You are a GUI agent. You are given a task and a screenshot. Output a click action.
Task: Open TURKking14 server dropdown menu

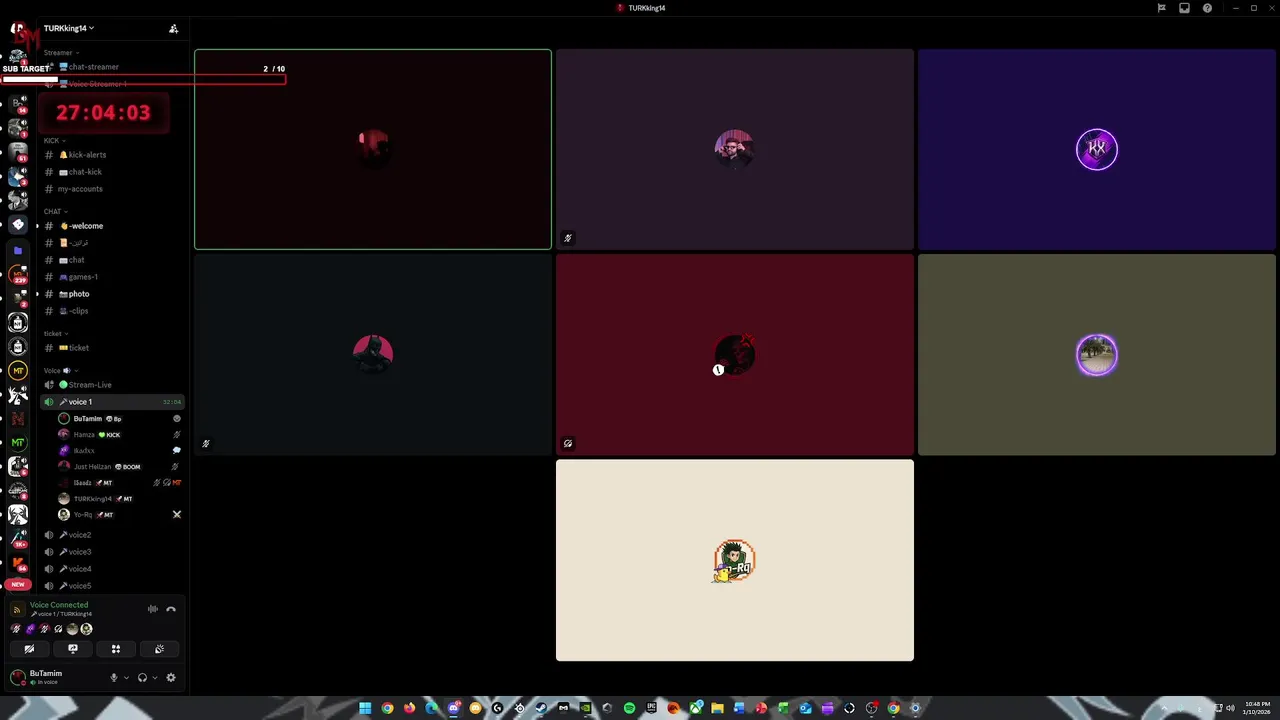[x=68, y=28]
